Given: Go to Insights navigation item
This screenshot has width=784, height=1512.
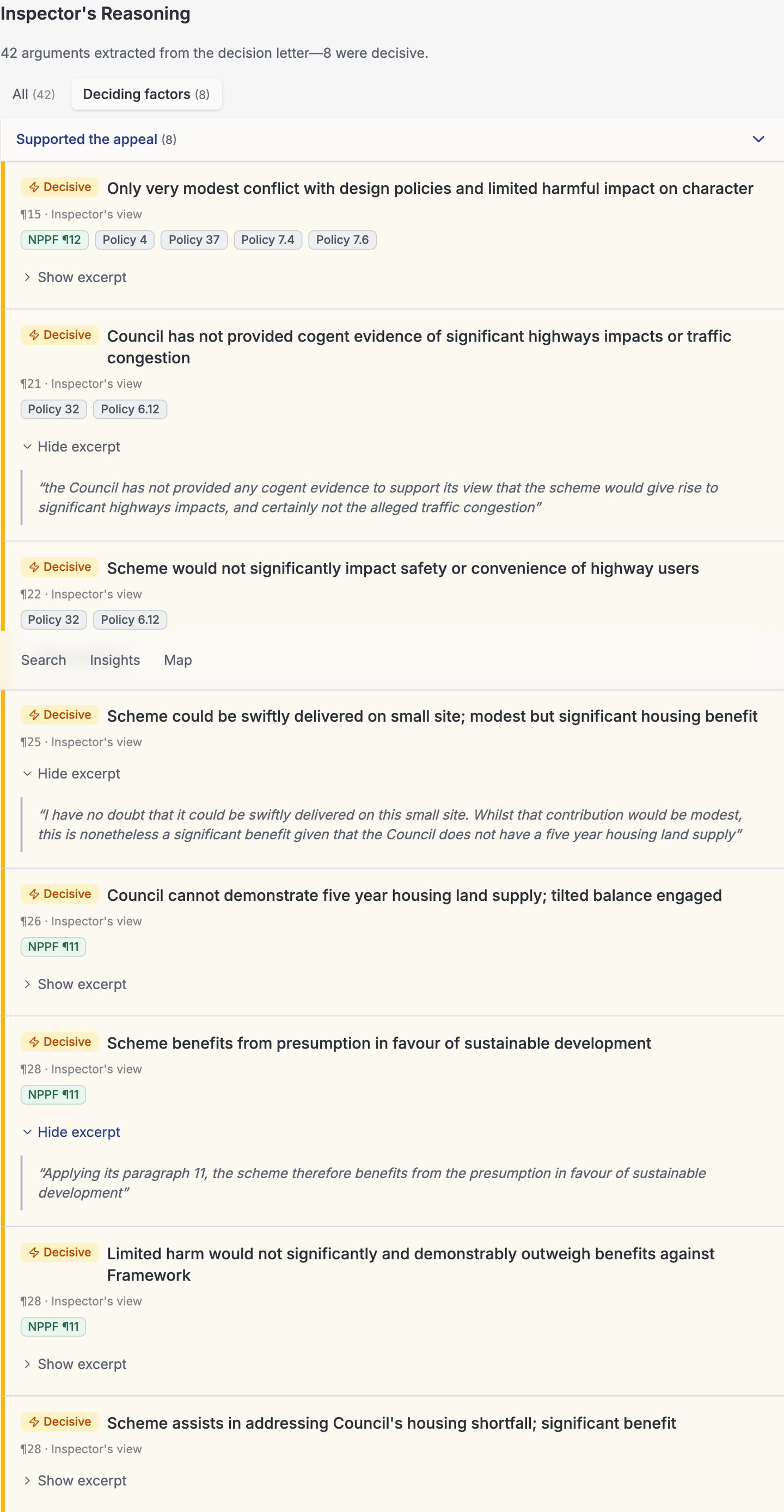Looking at the screenshot, I should pyautogui.click(x=115, y=660).
